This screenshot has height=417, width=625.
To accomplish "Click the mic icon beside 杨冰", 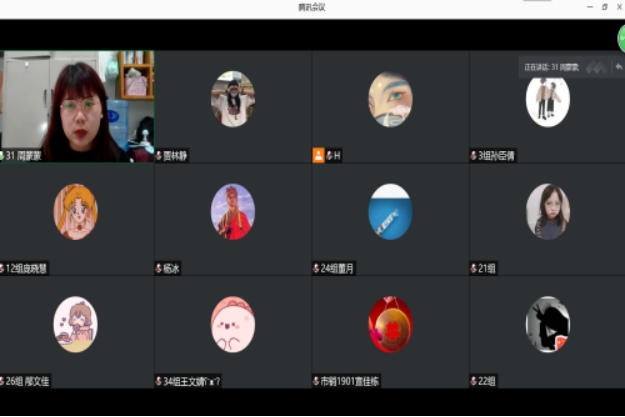I will coord(159,268).
